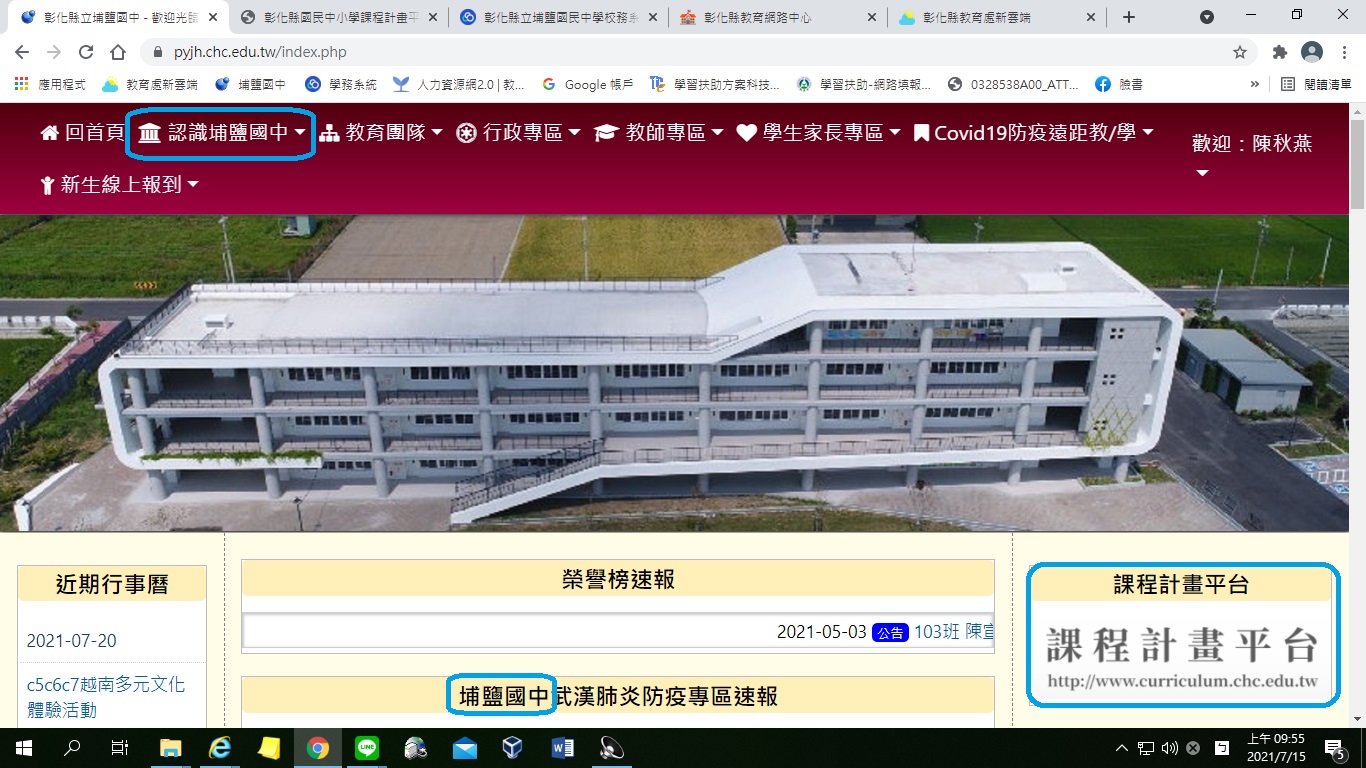1366x768 pixels.
Task: Open the 學習扶助-網路填報 bookmark
Action: (x=864, y=85)
